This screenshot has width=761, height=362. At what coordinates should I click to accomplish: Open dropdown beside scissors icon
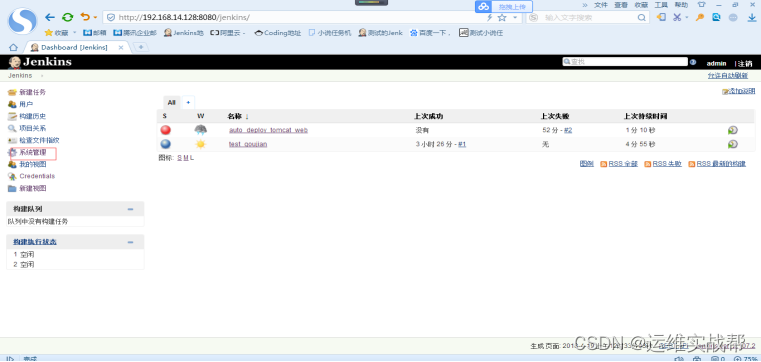[x=687, y=17]
